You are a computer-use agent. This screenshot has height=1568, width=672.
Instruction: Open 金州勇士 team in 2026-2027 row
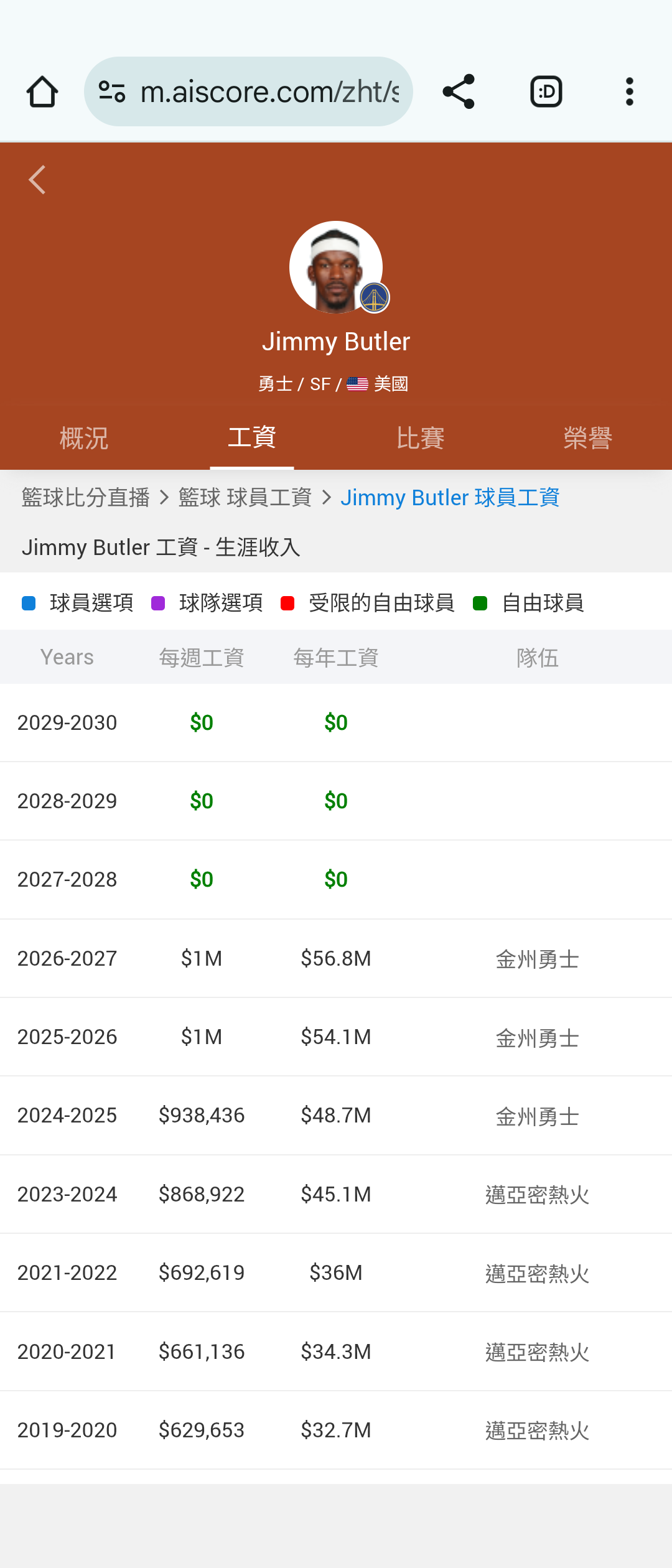pyautogui.click(x=538, y=959)
